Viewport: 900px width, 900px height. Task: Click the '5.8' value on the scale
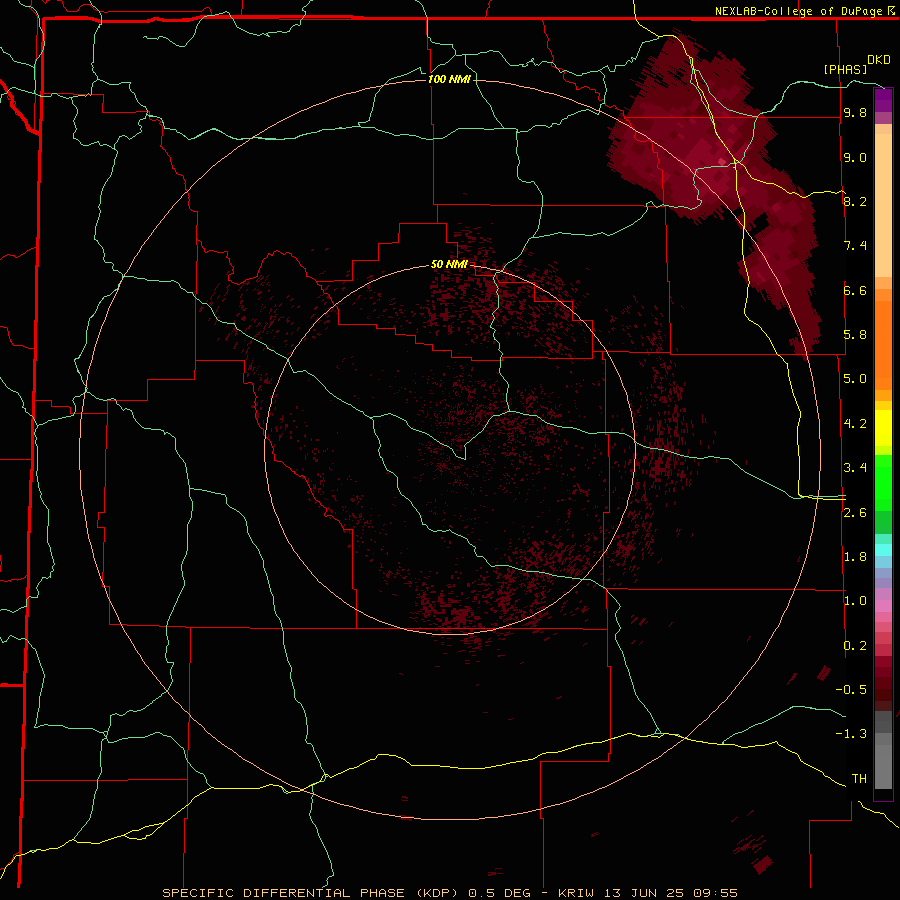click(855, 335)
